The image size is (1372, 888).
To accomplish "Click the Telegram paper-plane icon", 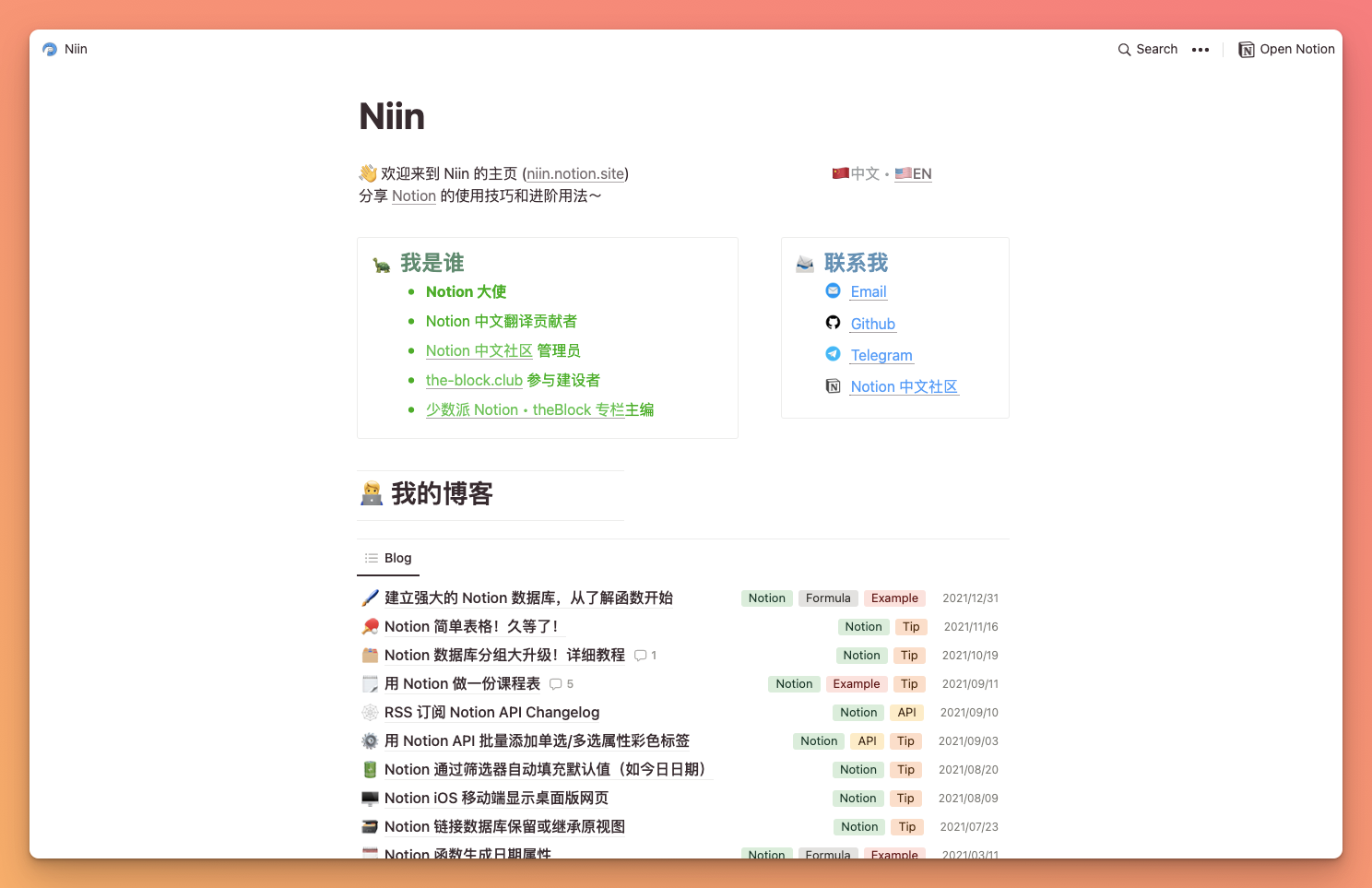I will (x=834, y=354).
